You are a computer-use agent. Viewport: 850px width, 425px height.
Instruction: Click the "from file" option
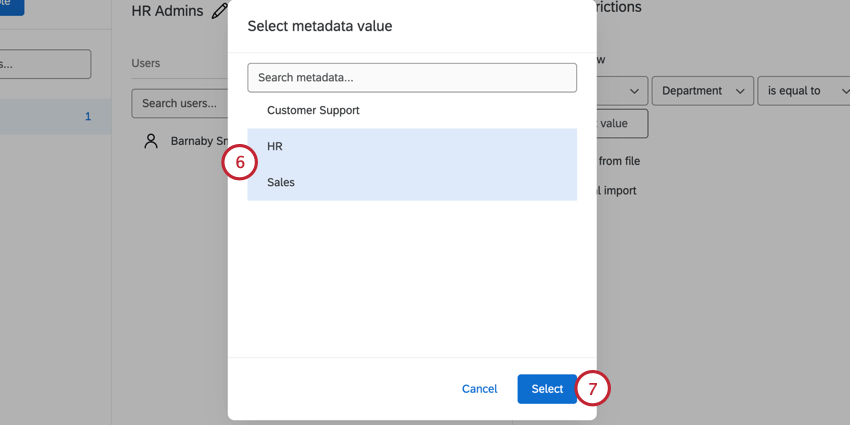click(619, 160)
